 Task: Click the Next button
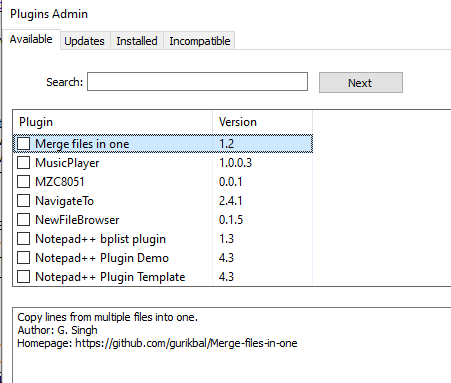click(x=361, y=83)
